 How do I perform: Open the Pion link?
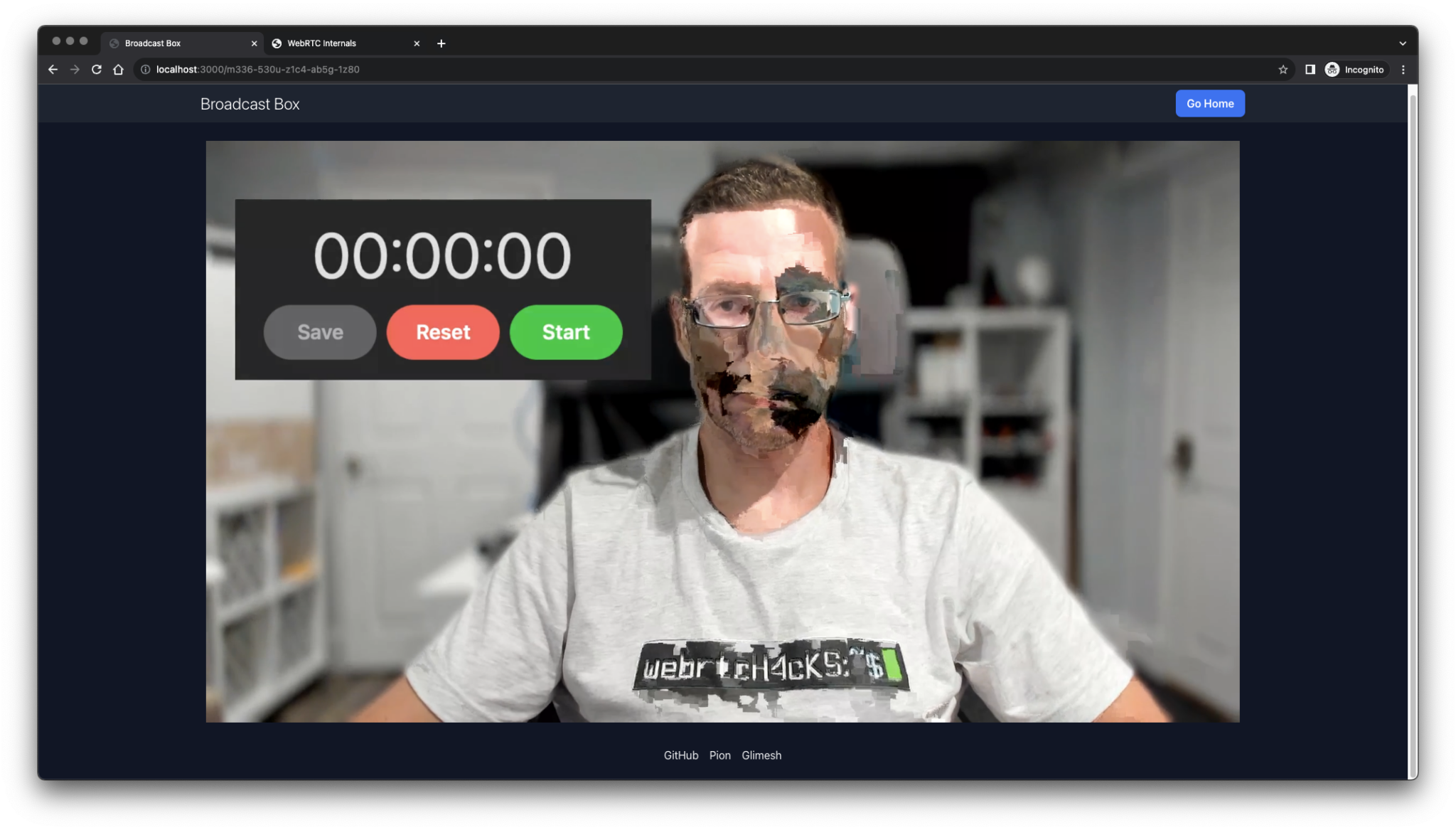(719, 755)
